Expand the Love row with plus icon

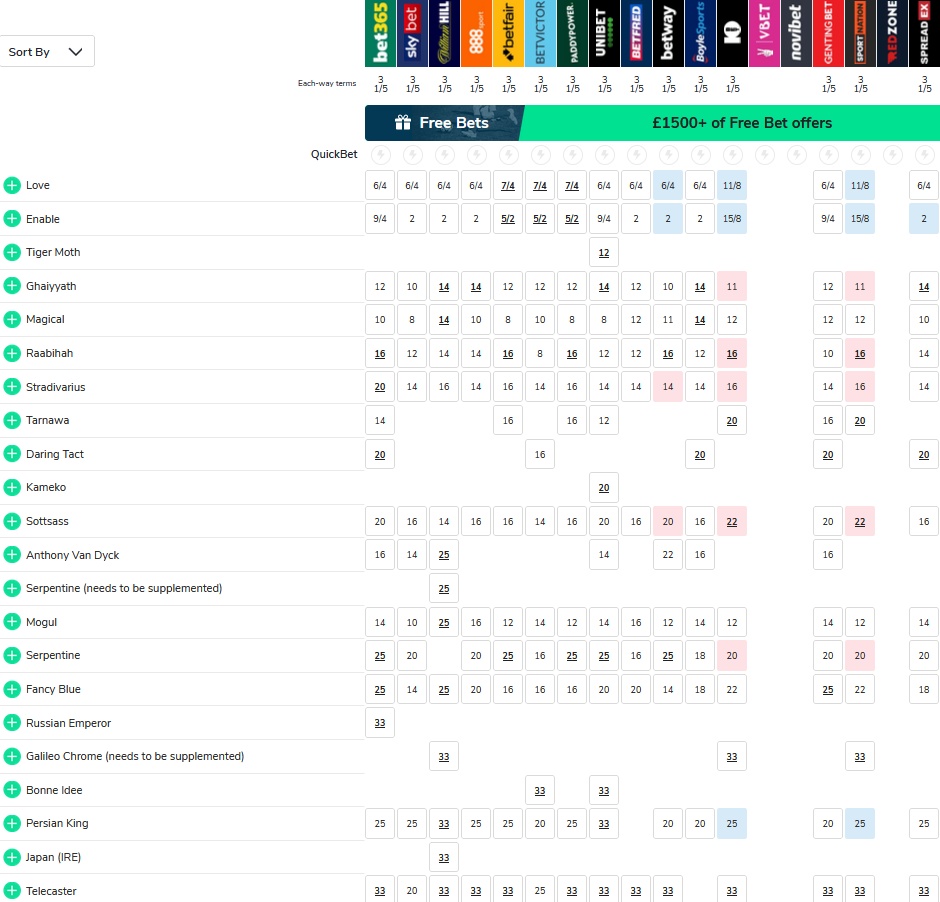tap(12, 185)
